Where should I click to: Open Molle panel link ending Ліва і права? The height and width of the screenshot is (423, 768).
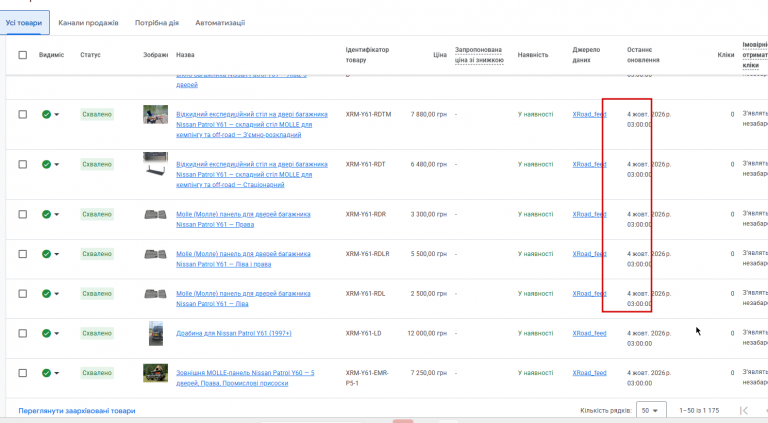click(x=243, y=259)
